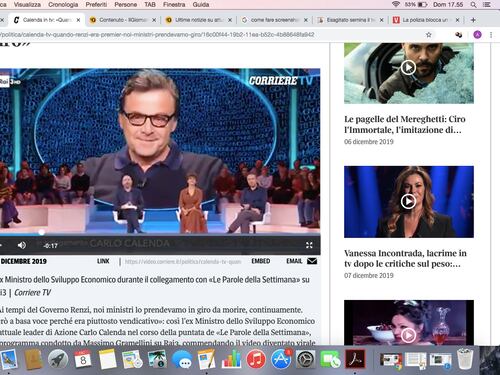The width and height of the screenshot is (500, 375).
Task: Click the video LINK url field
Action: click(x=183, y=262)
